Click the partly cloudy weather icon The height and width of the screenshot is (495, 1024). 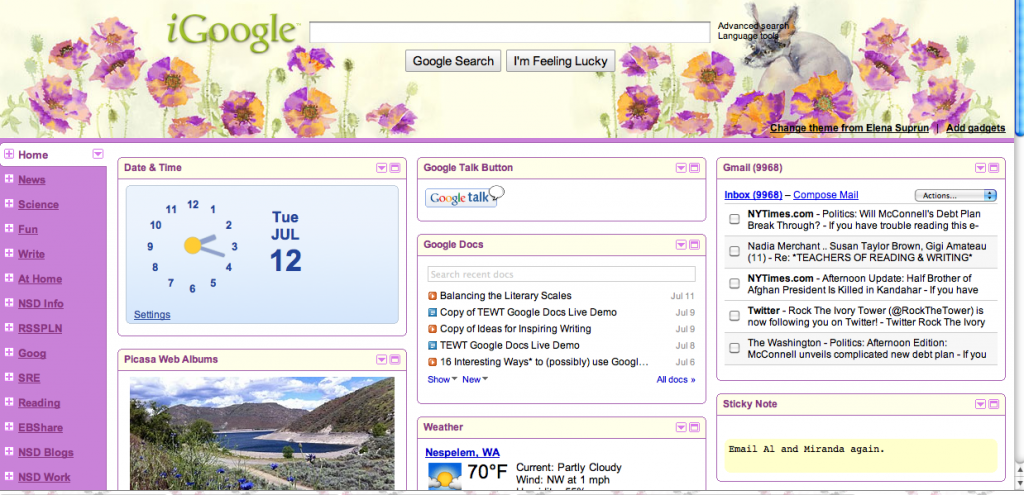pyautogui.click(x=444, y=477)
